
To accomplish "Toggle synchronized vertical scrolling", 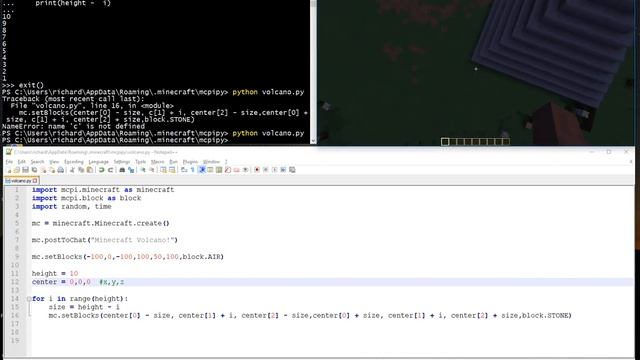I will pyautogui.click(x=163, y=170).
